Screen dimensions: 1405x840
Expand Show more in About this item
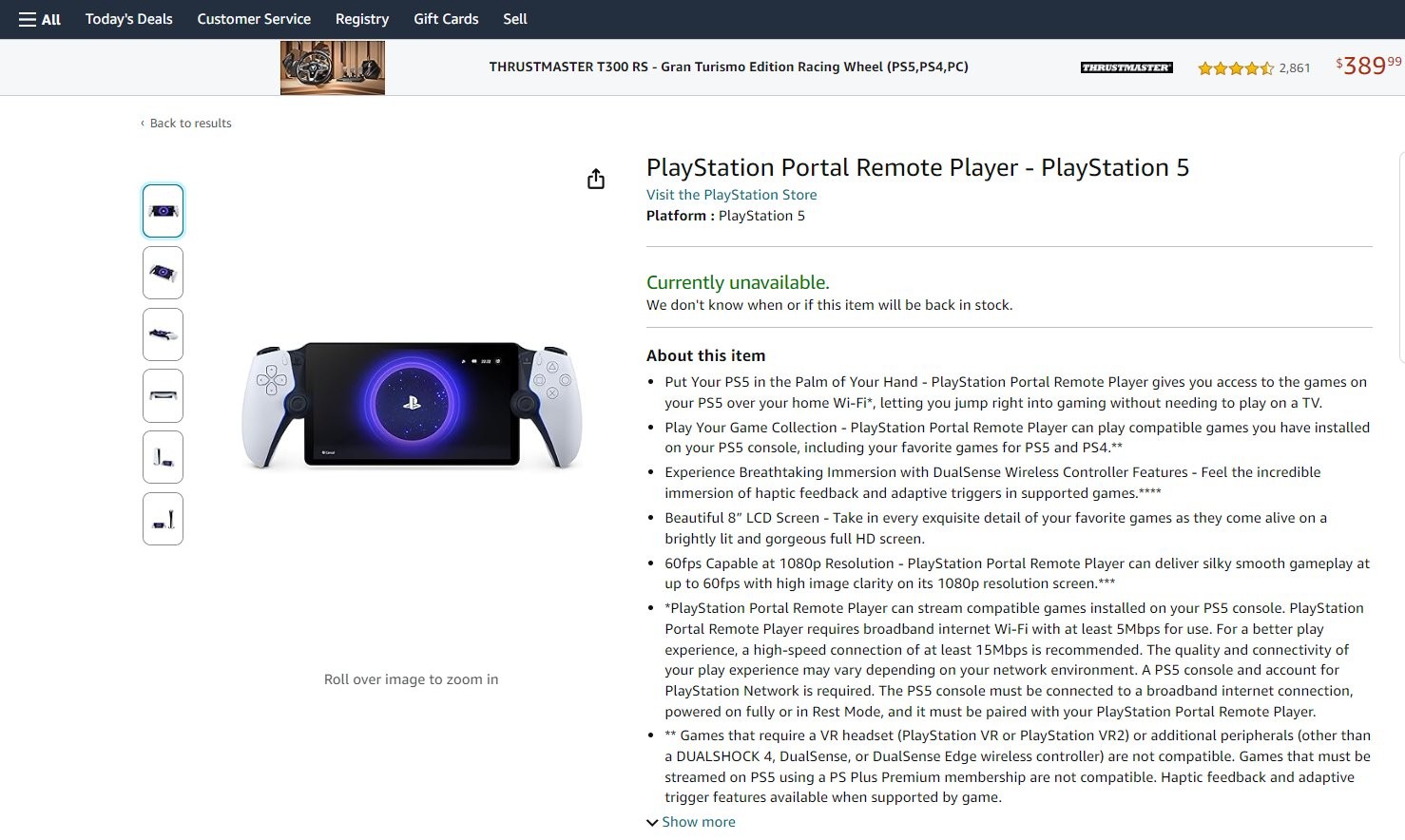tap(698, 822)
